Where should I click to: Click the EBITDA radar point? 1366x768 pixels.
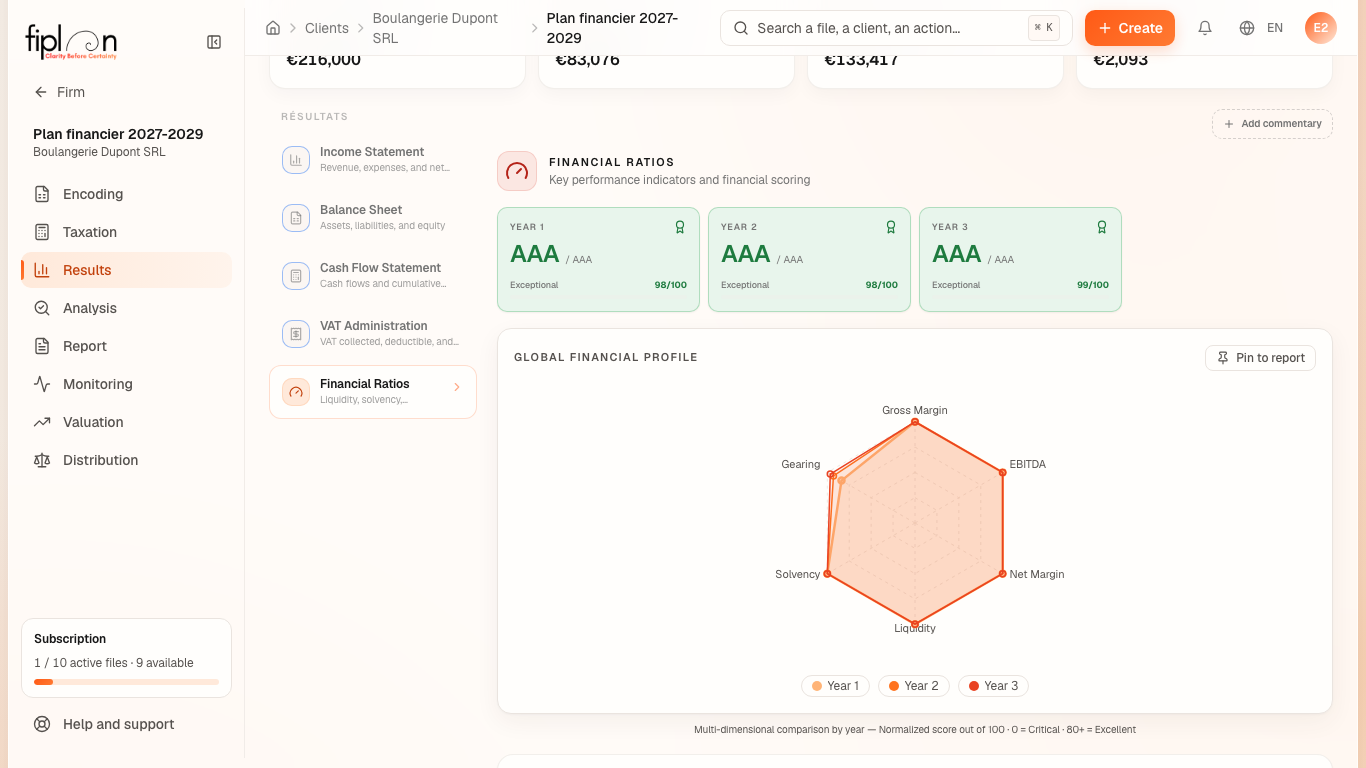click(x=1003, y=472)
